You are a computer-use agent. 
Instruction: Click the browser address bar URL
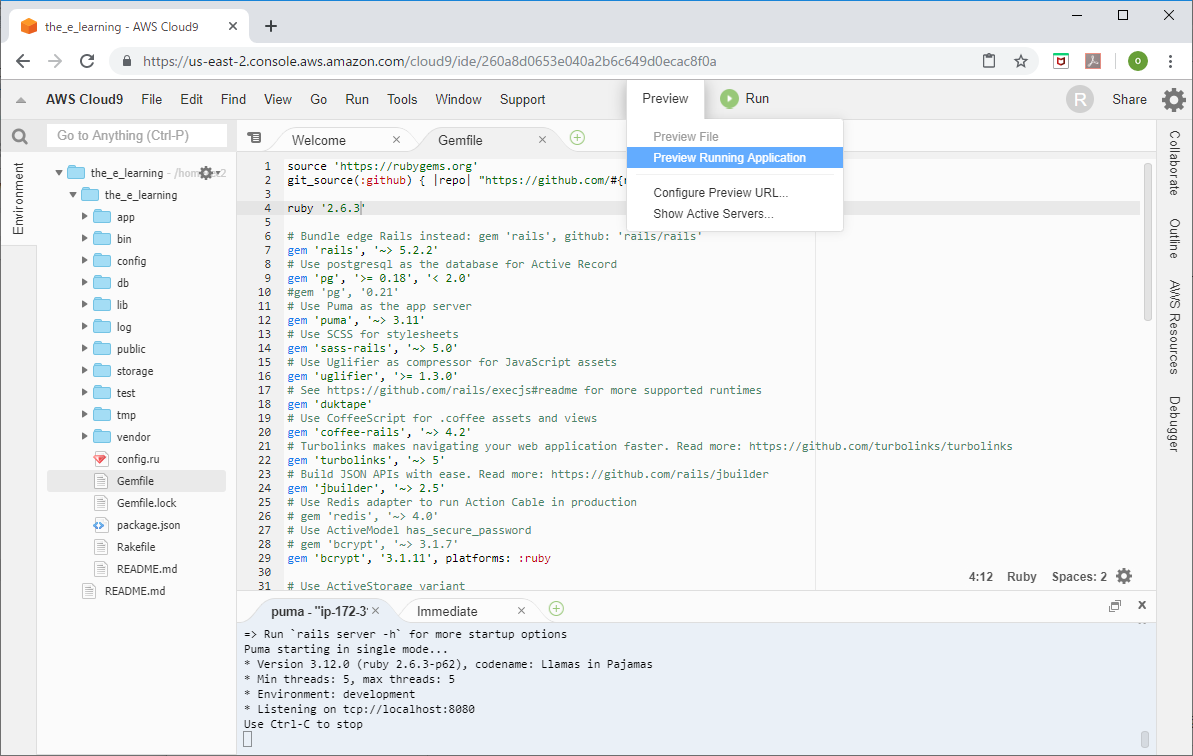430,61
